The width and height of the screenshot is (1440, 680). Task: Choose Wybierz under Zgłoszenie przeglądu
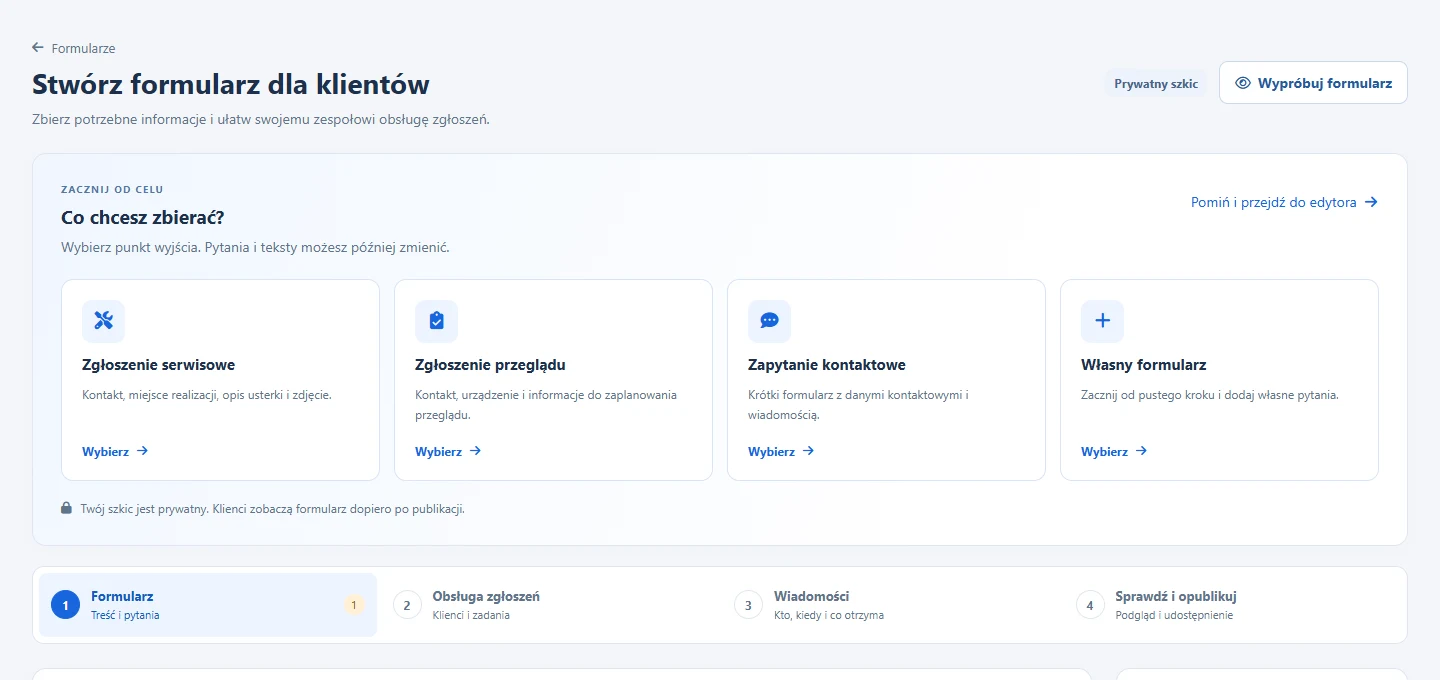(x=448, y=451)
